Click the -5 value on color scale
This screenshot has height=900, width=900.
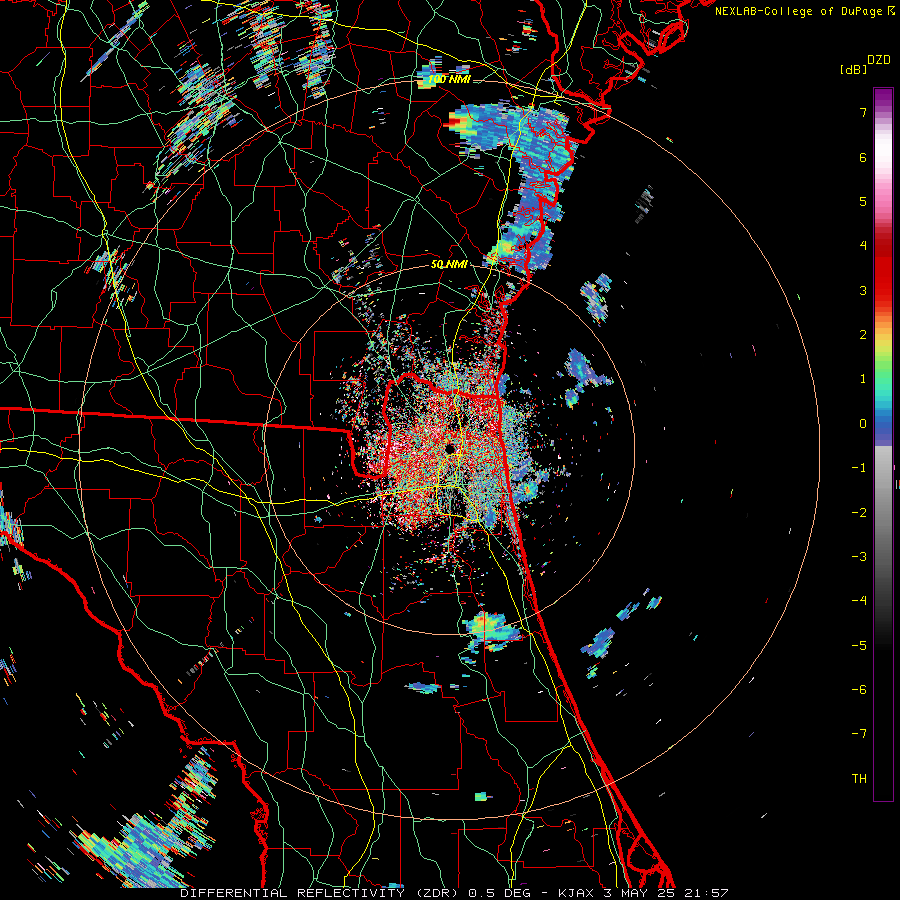[859, 646]
